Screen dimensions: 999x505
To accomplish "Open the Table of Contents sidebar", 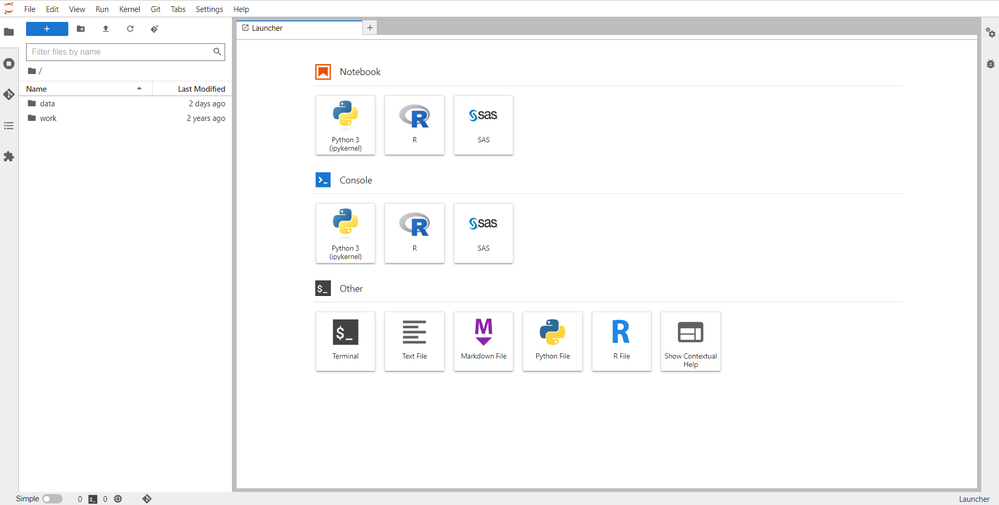I will tap(9, 125).
